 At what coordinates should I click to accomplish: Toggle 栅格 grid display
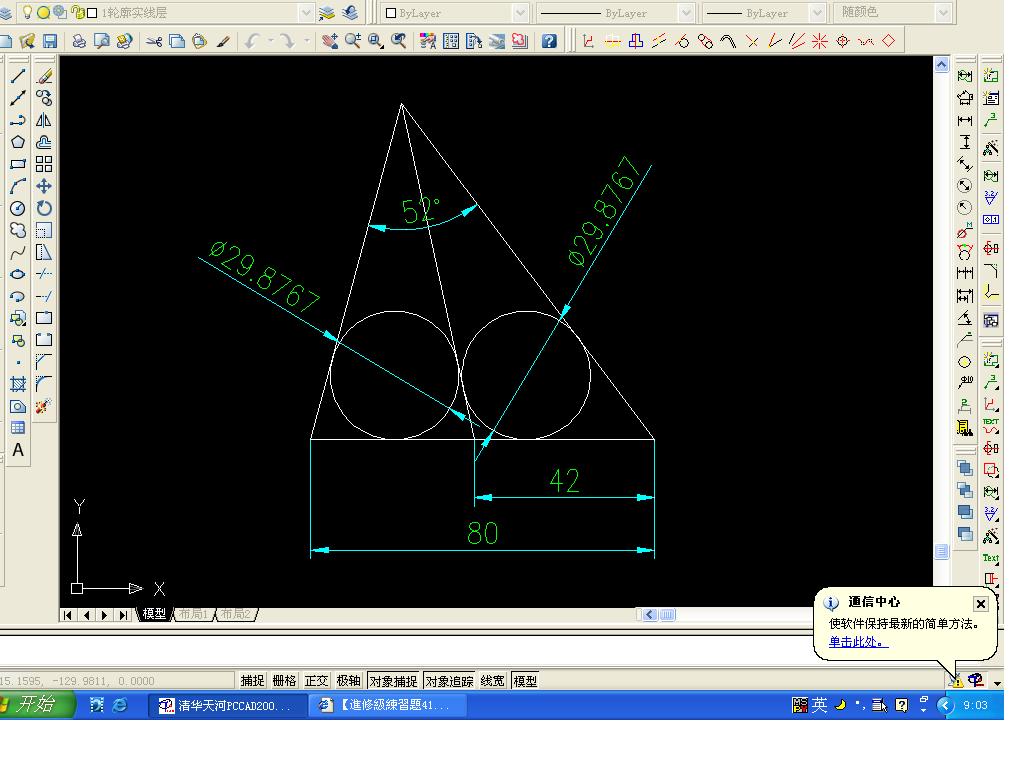point(284,681)
